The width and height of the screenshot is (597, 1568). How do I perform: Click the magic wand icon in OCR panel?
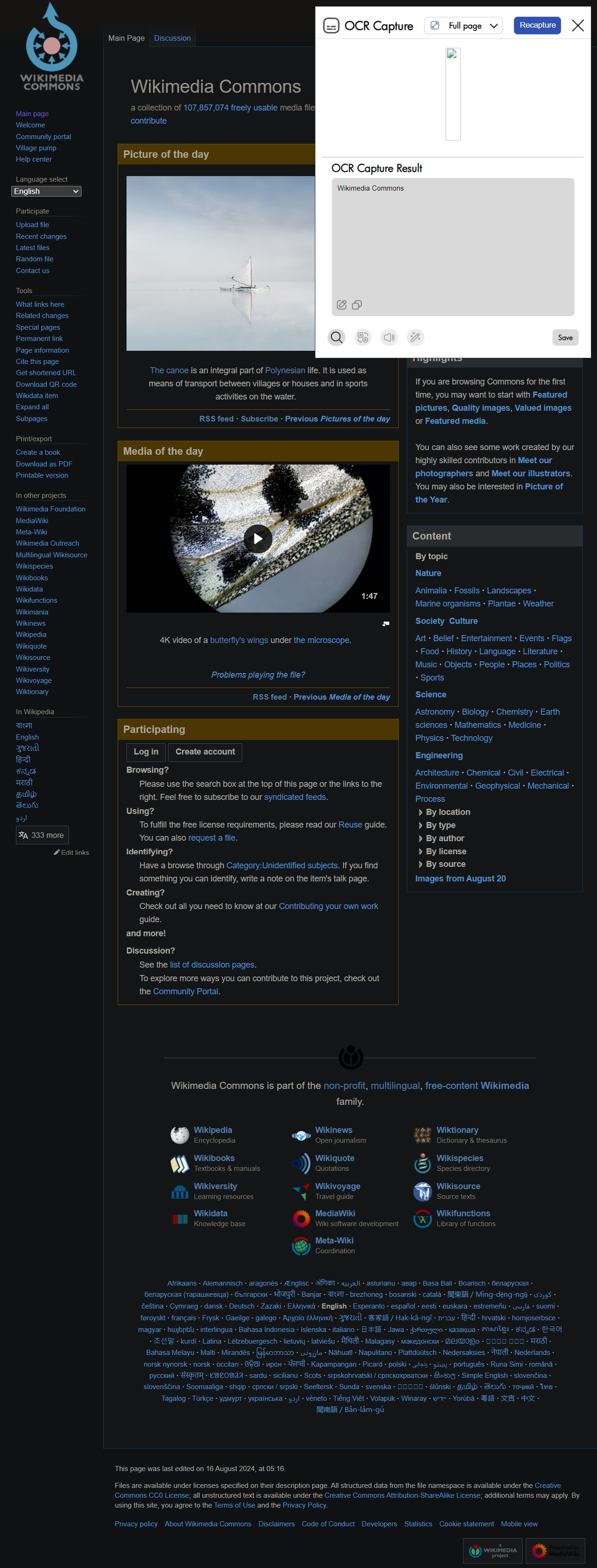pyautogui.click(x=416, y=337)
